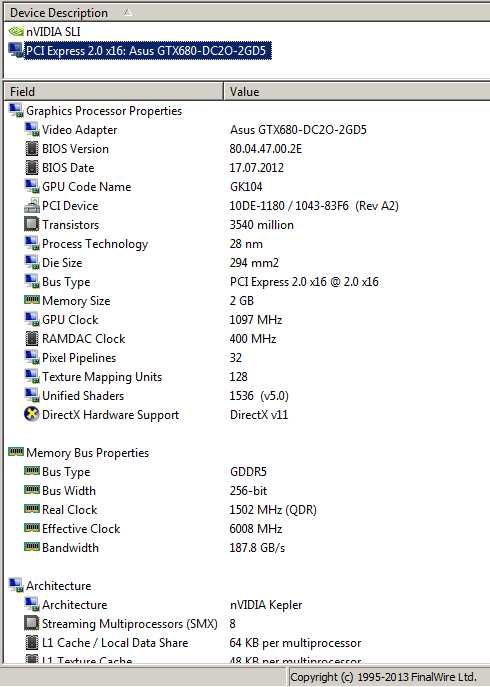Click the GPU Code Name icon
The width and height of the screenshot is (490, 687).
[32, 187]
